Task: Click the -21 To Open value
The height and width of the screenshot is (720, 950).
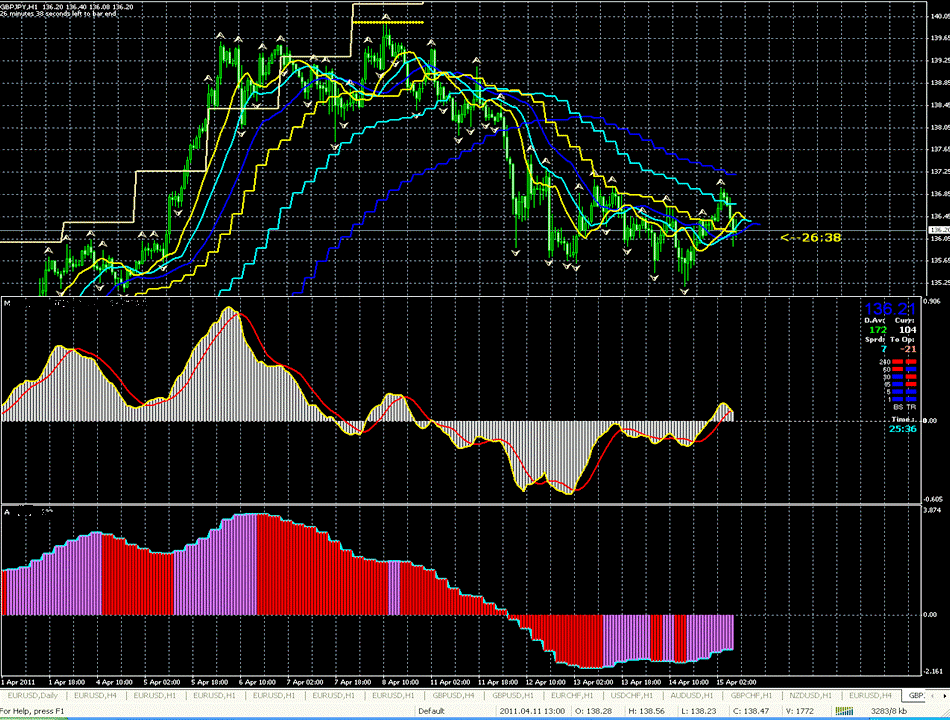Action: tap(908, 349)
